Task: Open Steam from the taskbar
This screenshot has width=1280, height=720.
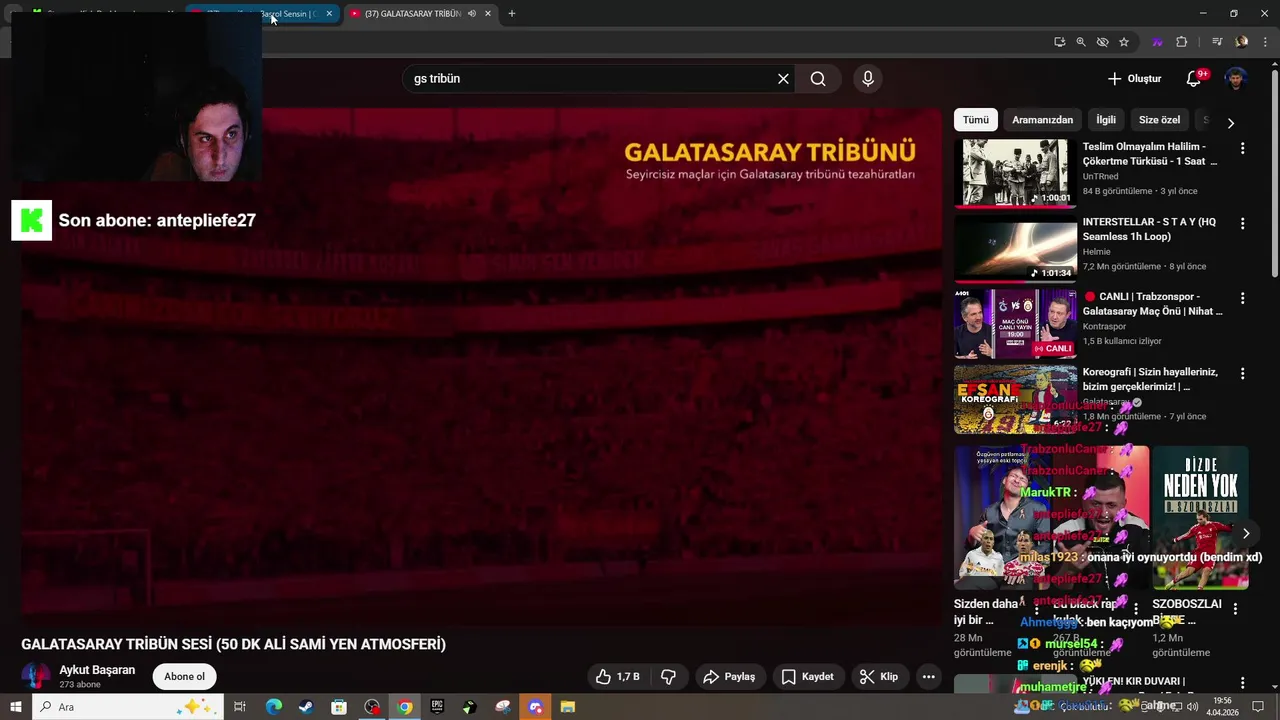Action: [306, 707]
